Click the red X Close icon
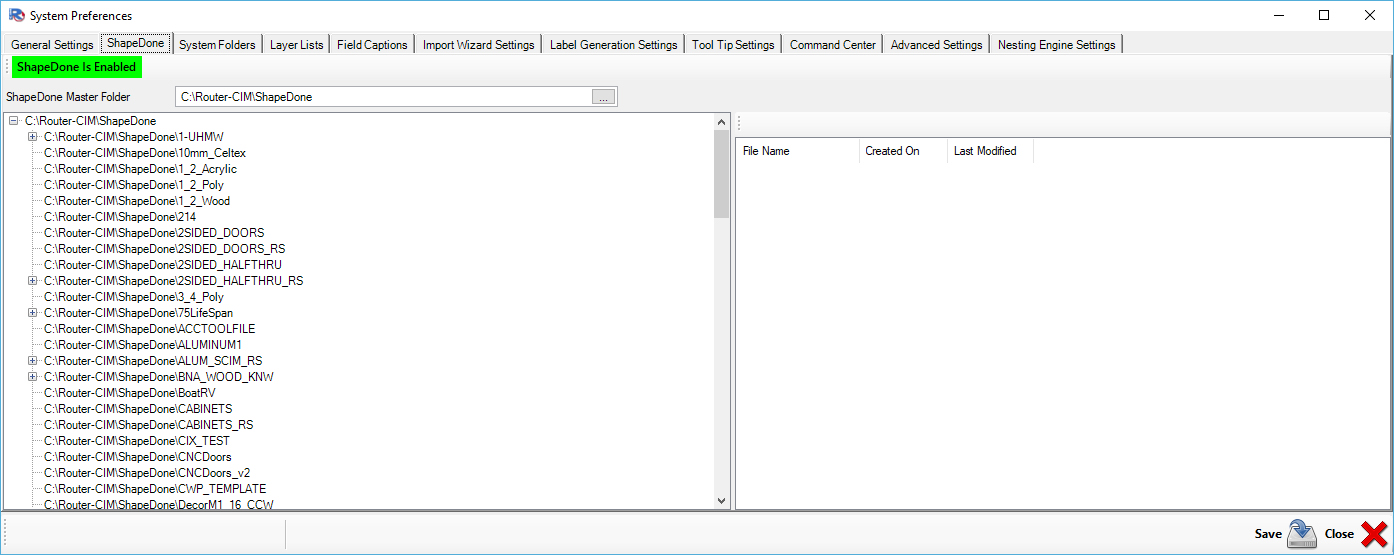The image size is (1394, 555). 1373,534
